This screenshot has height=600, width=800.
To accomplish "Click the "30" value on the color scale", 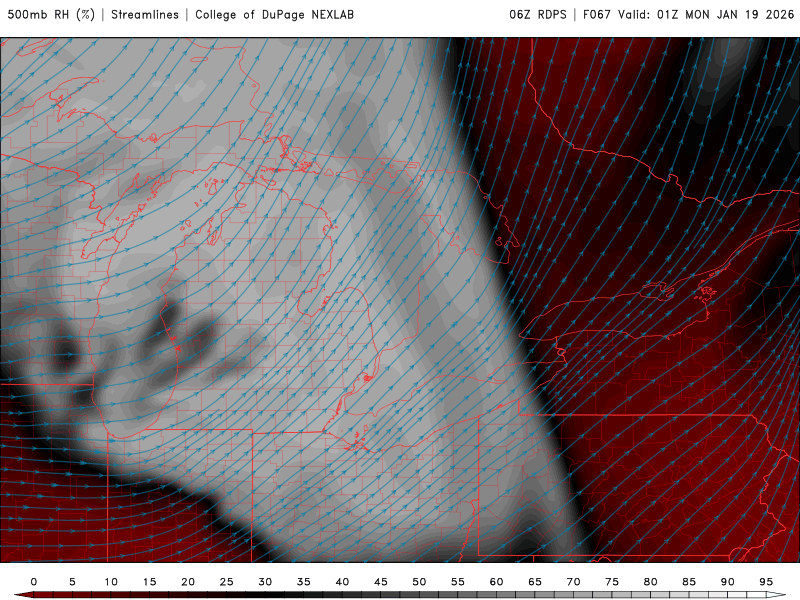I will (265, 582).
